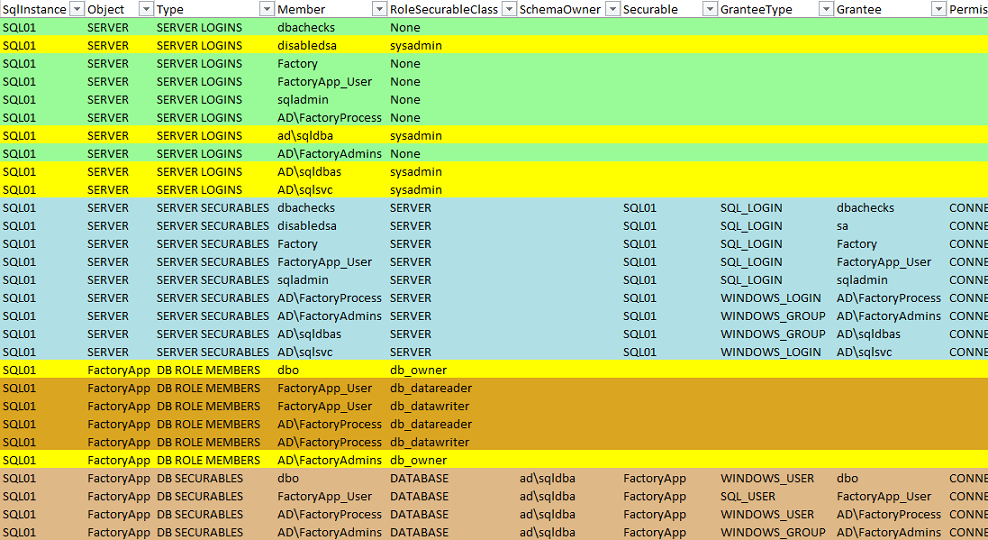Click AD\sqlsvc grantee cell

(x=864, y=352)
